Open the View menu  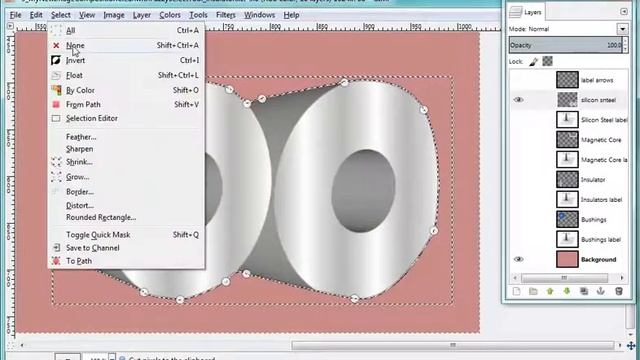(87, 15)
